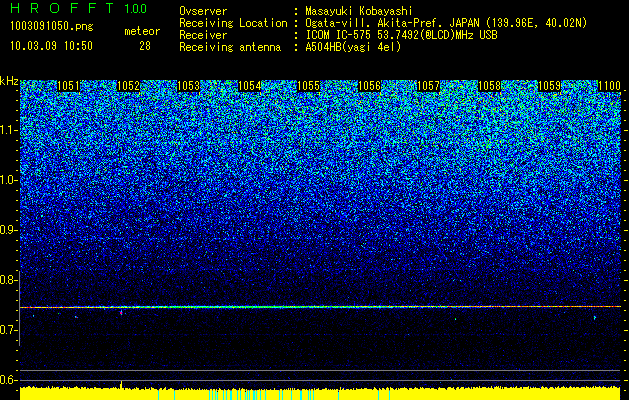The image size is (629, 400).
Task: Click the 1.1 kHz axis label
Action: pos(8,130)
